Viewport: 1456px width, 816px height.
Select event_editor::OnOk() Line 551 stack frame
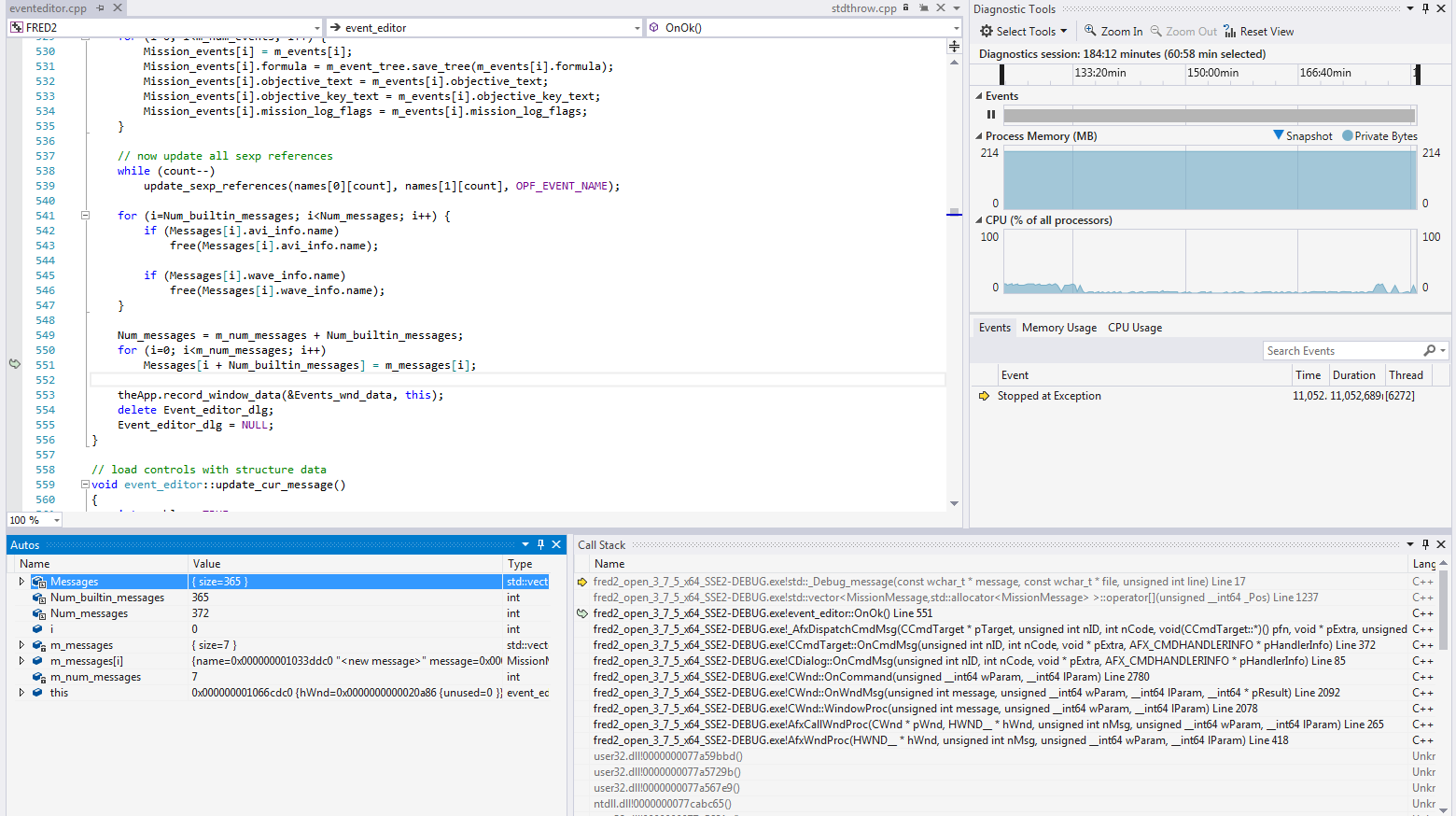[x=762, y=613]
